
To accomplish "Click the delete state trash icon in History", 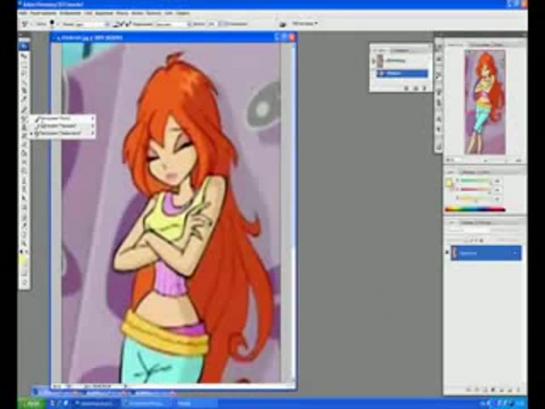I will click(x=424, y=88).
